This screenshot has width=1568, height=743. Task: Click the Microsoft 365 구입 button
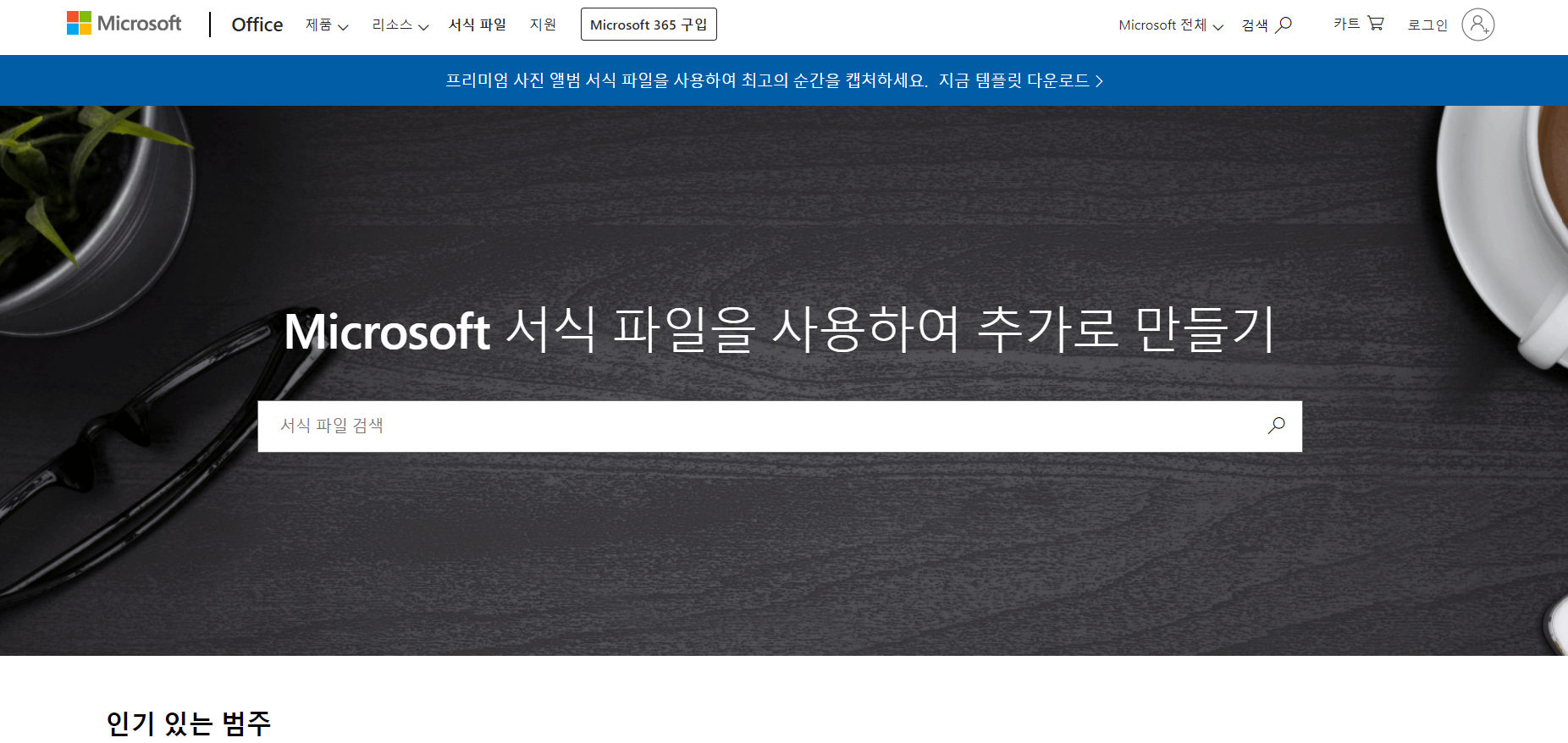[649, 25]
